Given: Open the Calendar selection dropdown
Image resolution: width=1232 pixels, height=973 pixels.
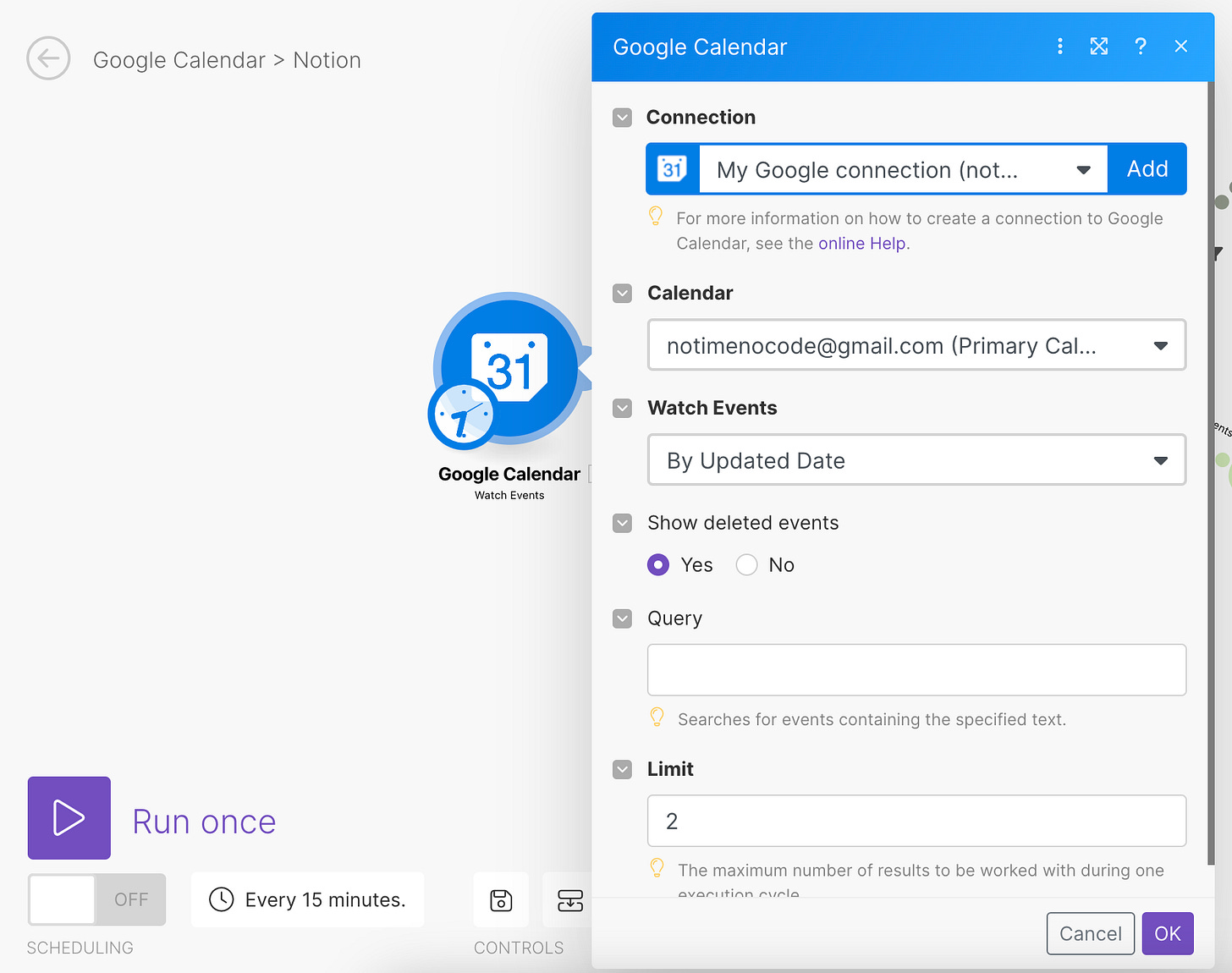Looking at the screenshot, I should 916,345.
